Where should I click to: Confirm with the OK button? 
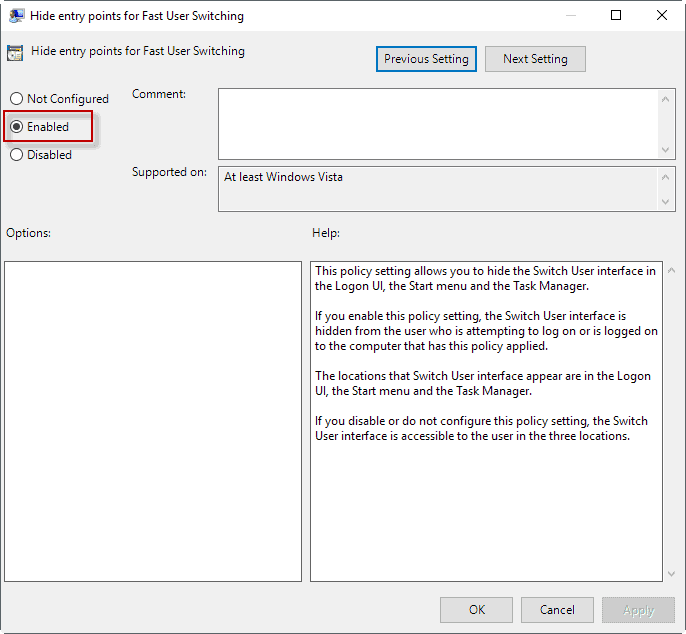[x=476, y=609]
